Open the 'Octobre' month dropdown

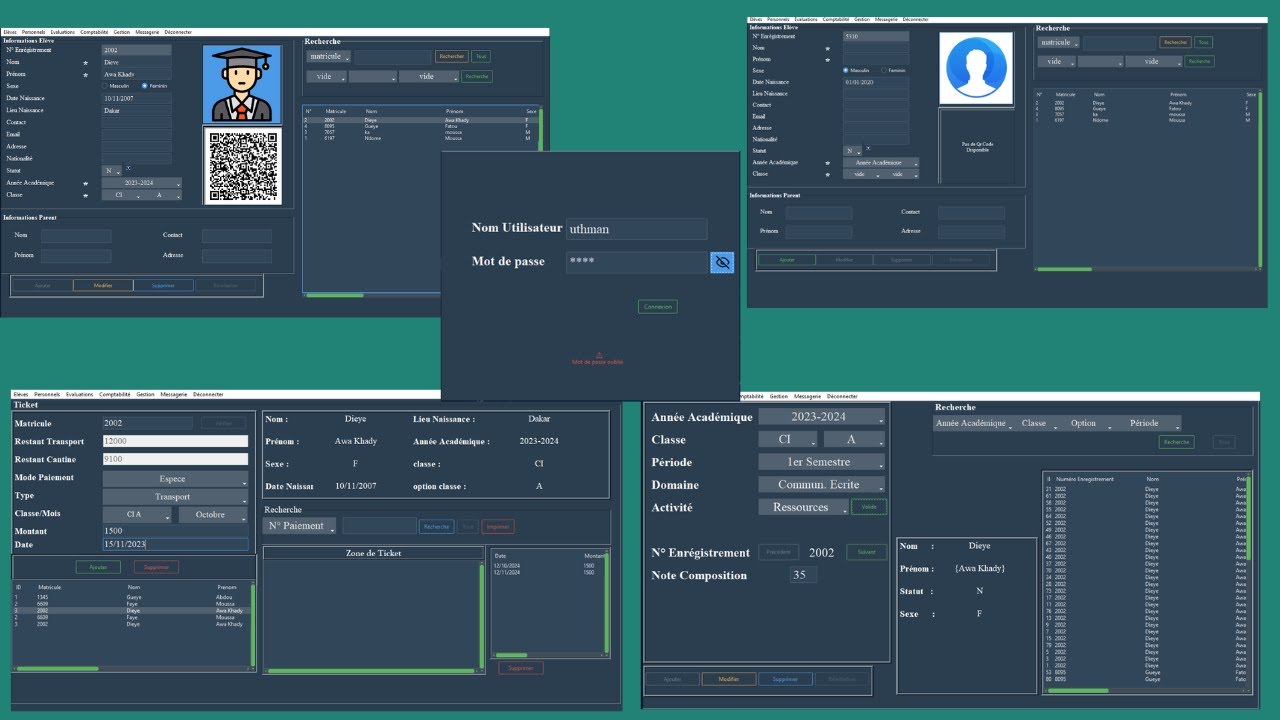coord(213,515)
